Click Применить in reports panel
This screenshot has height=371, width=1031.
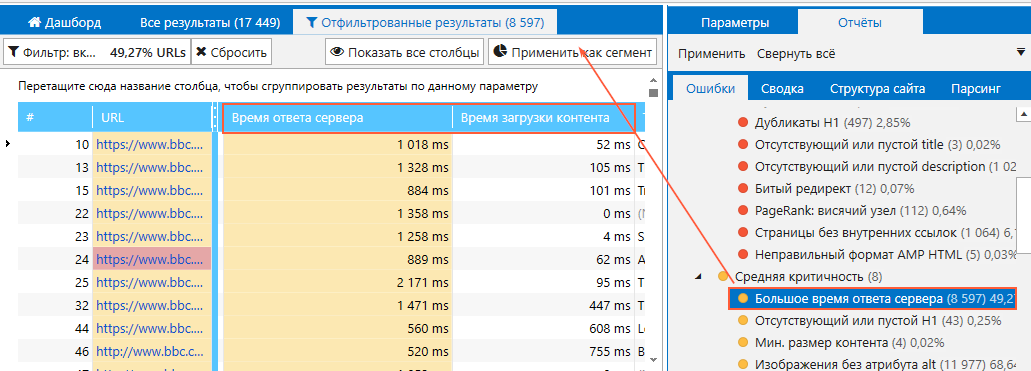pos(711,54)
